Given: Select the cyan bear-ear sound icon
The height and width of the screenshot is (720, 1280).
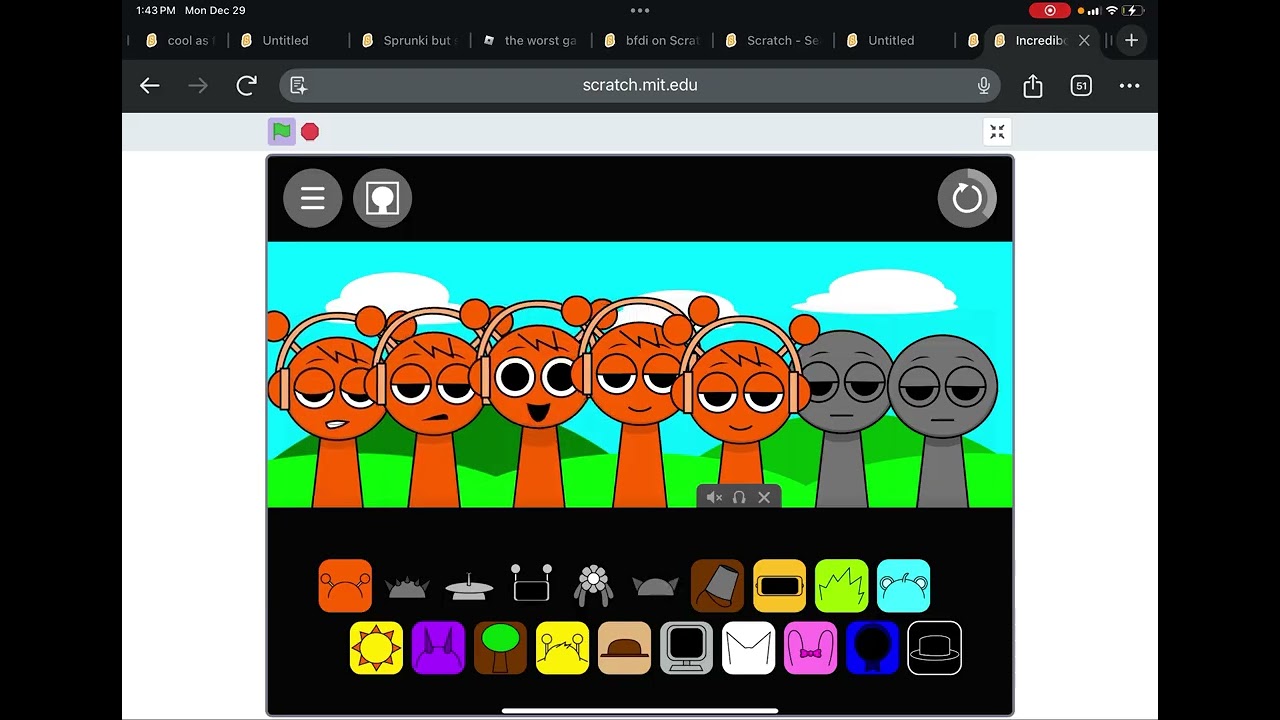Looking at the screenshot, I should 903,586.
